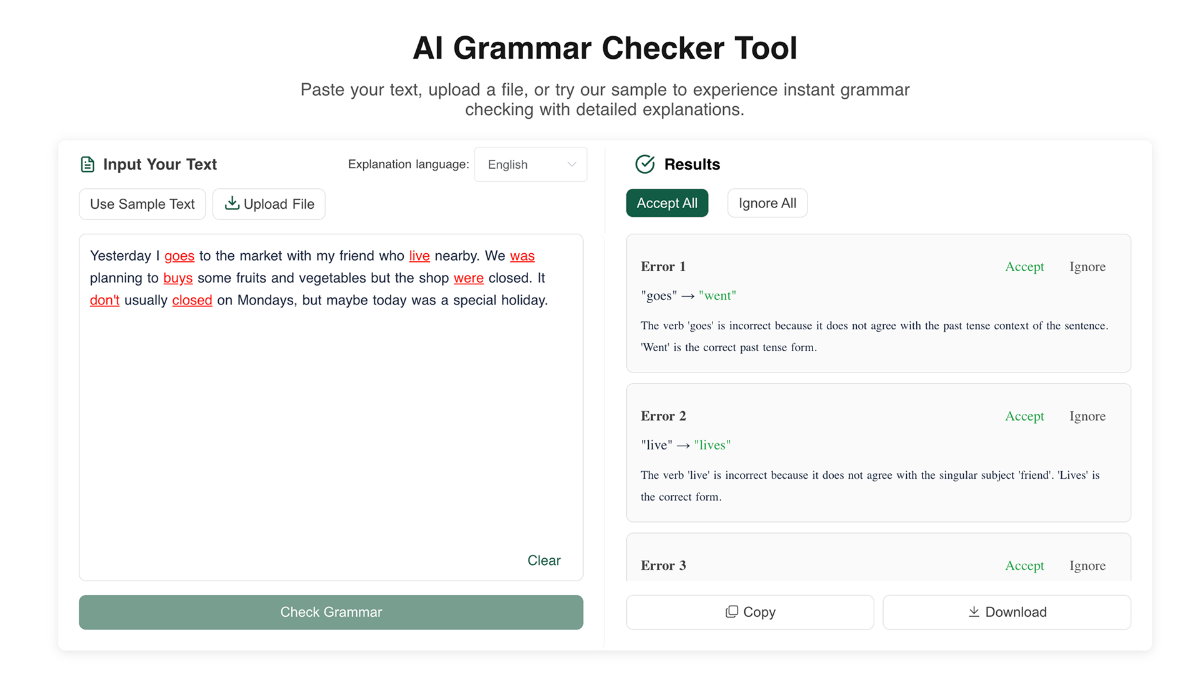1200x675 pixels.
Task: Click the Clear link to empty the text
Action: pyautogui.click(x=544, y=560)
